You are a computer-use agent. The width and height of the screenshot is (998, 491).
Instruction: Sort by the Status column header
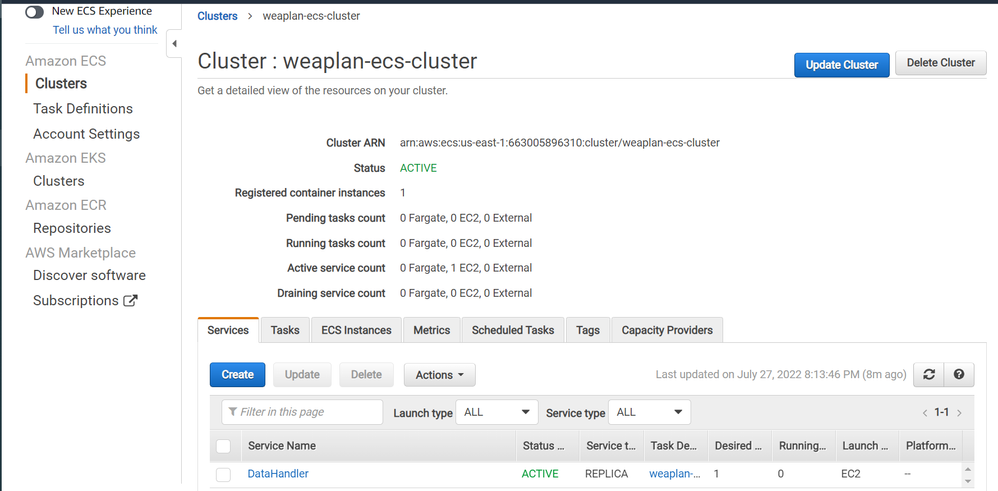coord(547,446)
